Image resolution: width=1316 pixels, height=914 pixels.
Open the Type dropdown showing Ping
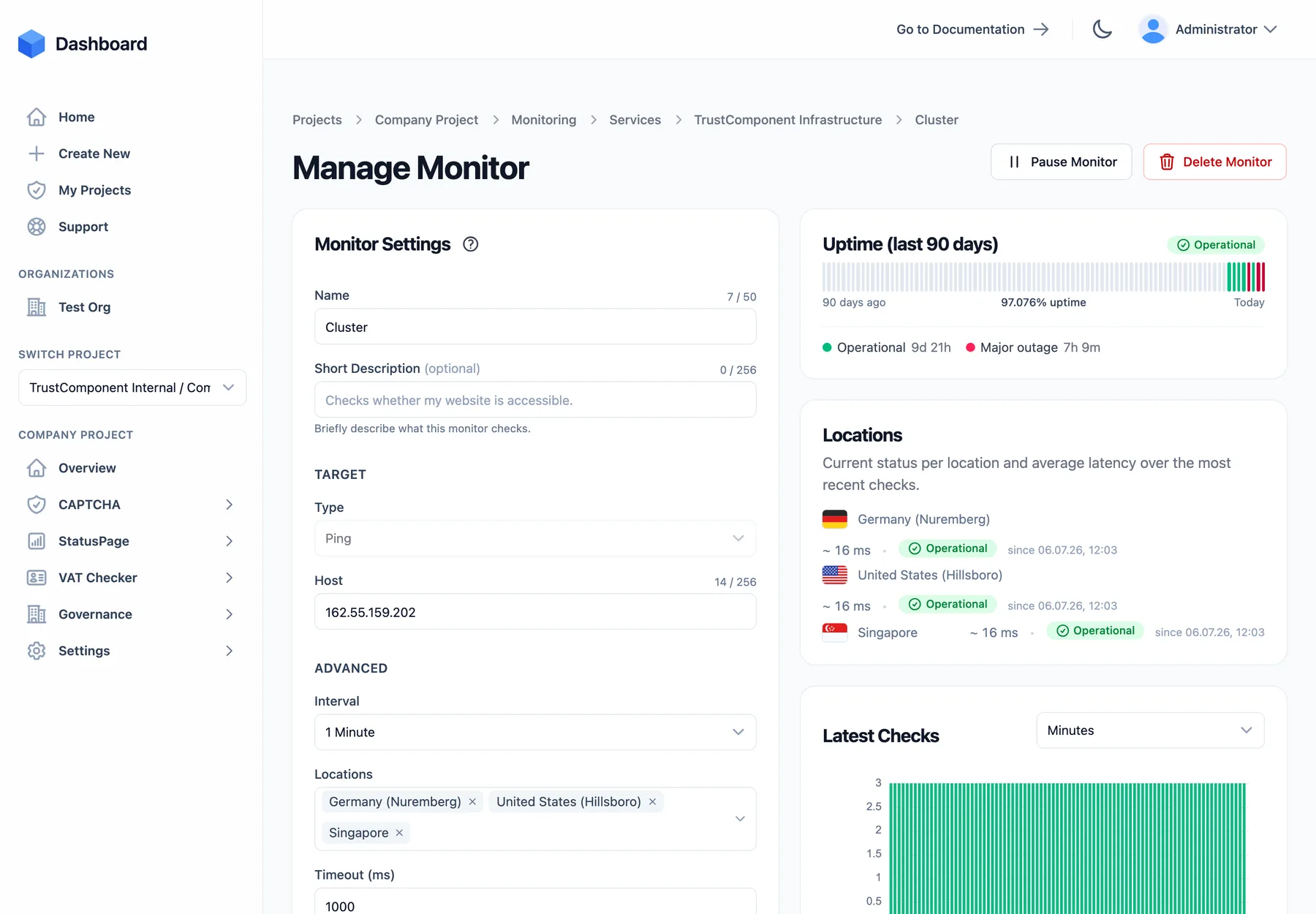click(x=535, y=538)
